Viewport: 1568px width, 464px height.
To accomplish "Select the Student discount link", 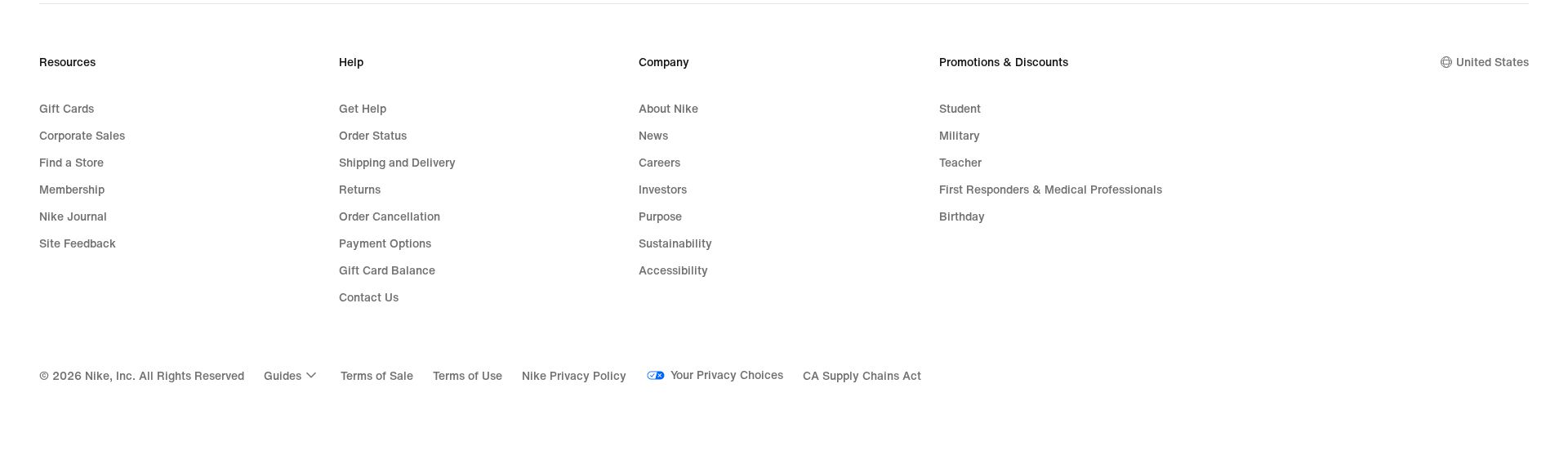I will point(960,109).
